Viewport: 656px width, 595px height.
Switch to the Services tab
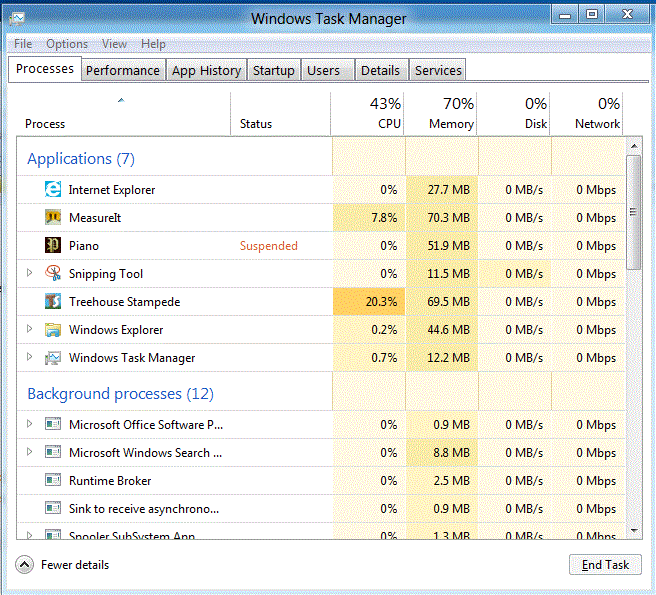[438, 70]
